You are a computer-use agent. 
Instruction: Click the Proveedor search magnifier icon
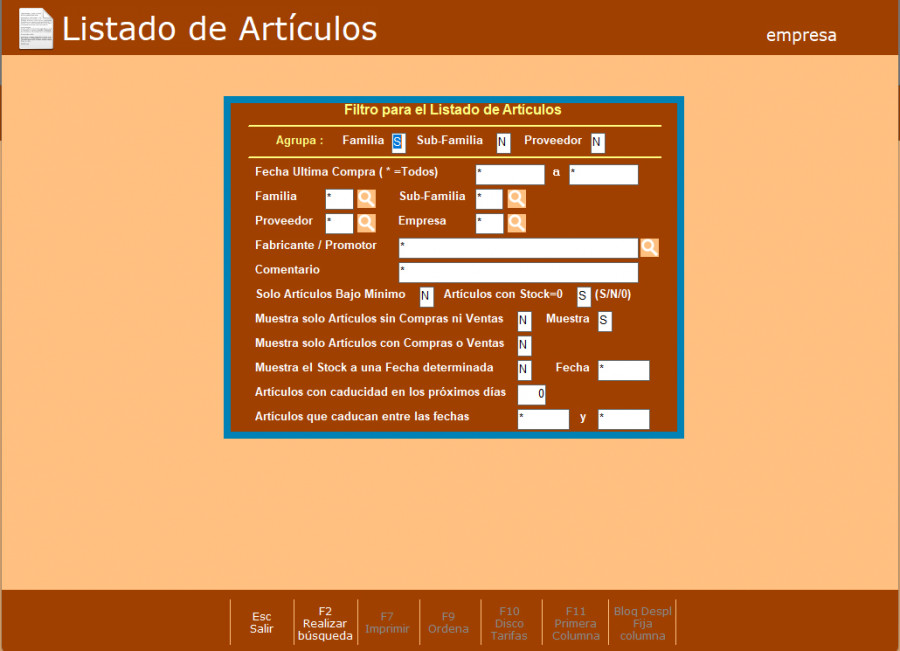pos(366,223)
